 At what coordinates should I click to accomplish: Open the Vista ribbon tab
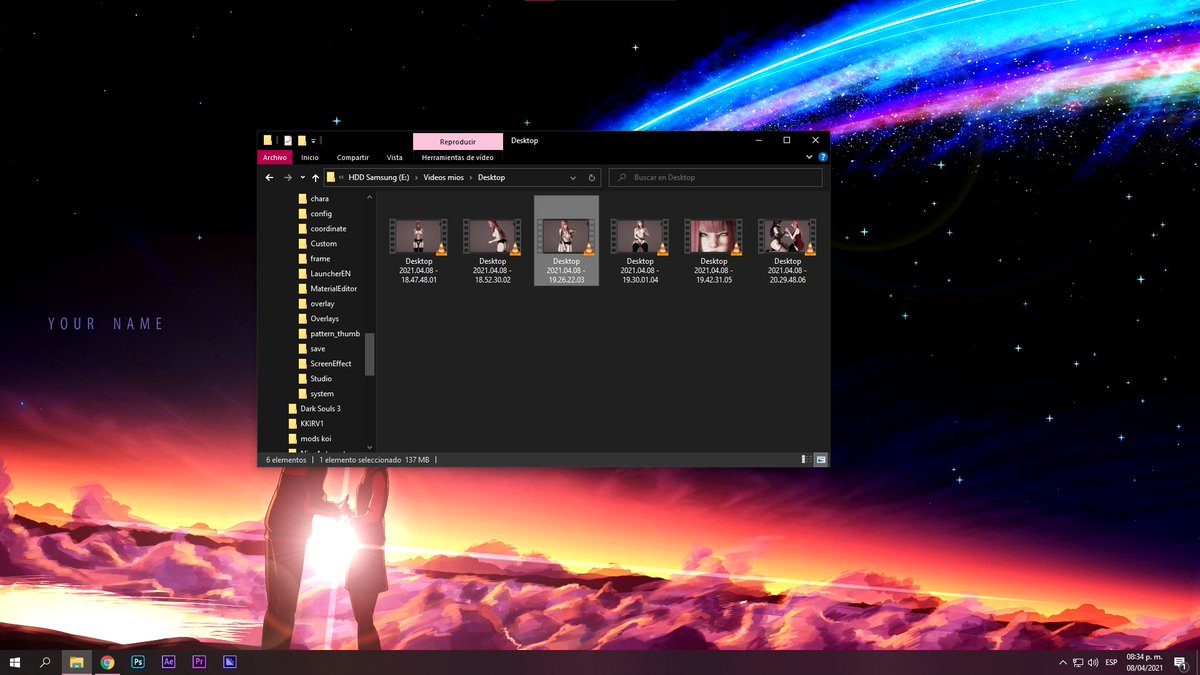(x=395, y=157)
